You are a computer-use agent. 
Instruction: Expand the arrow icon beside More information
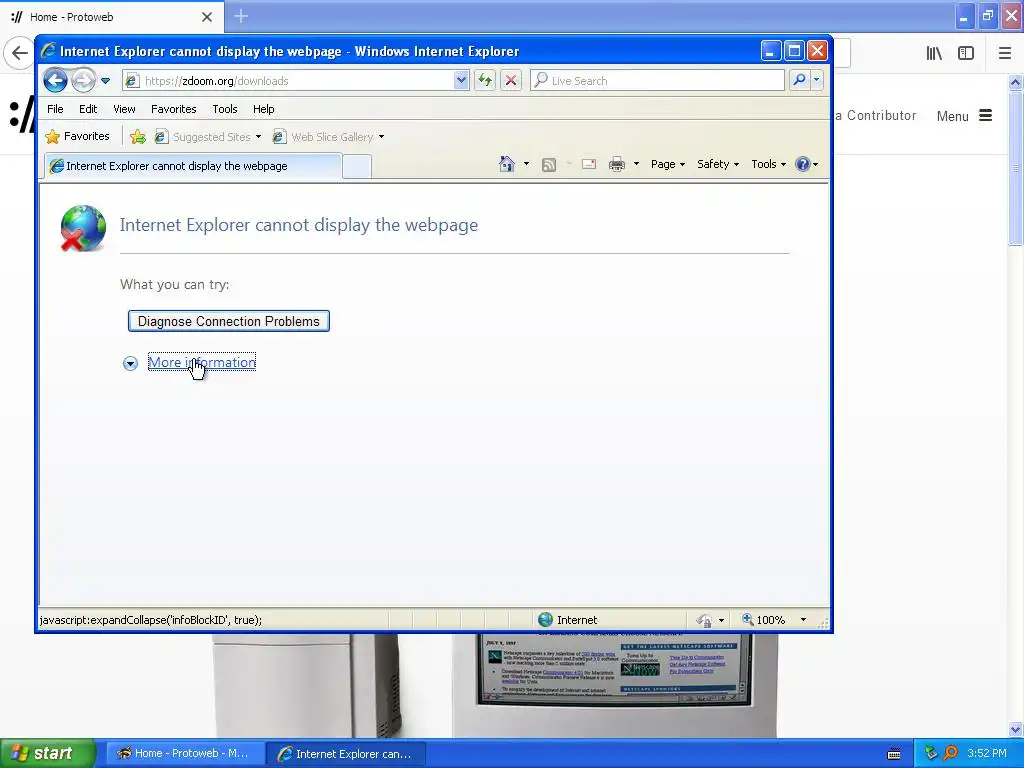coord(131,364)
